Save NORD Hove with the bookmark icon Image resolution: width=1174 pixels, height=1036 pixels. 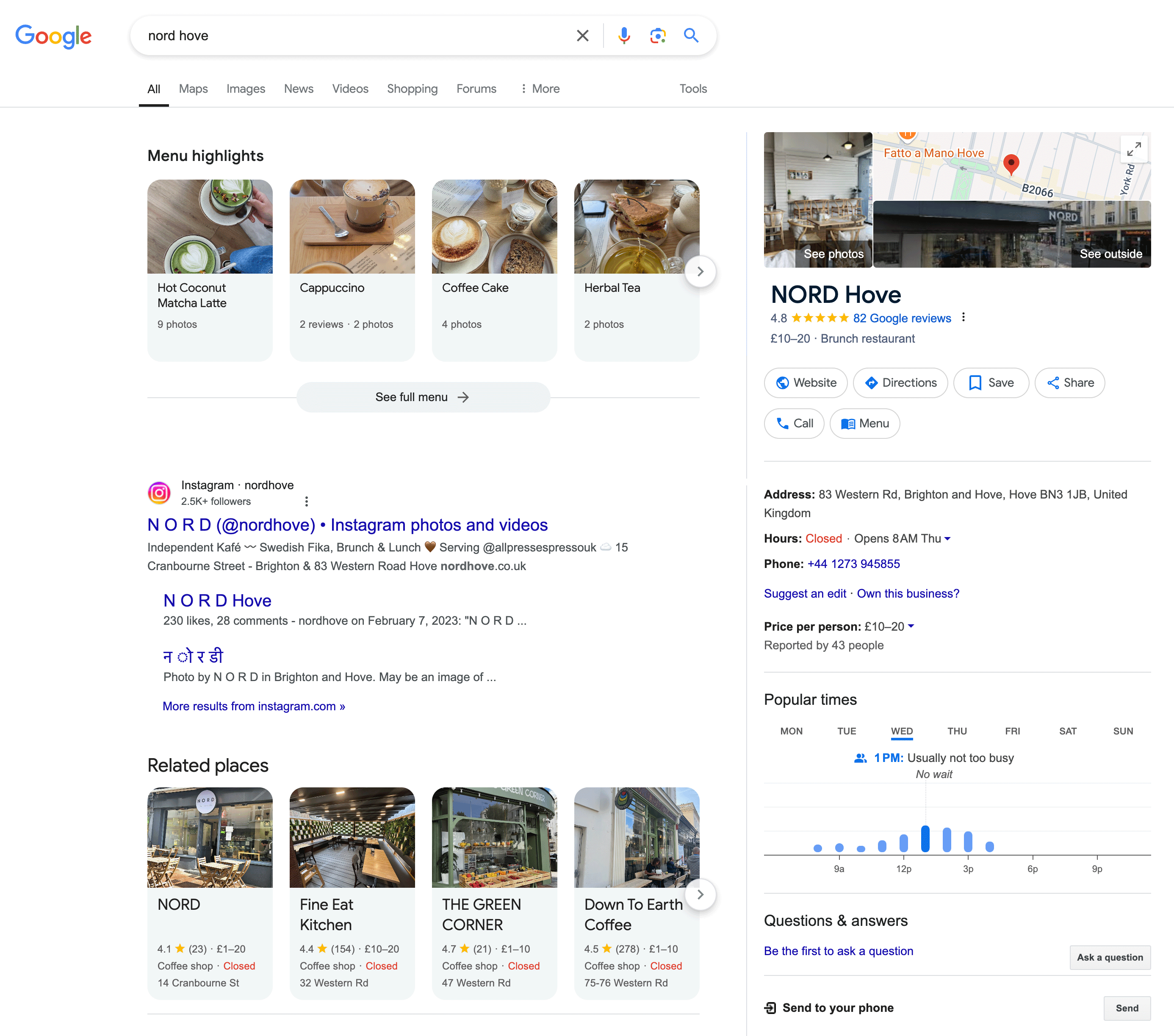click(991, 382)
